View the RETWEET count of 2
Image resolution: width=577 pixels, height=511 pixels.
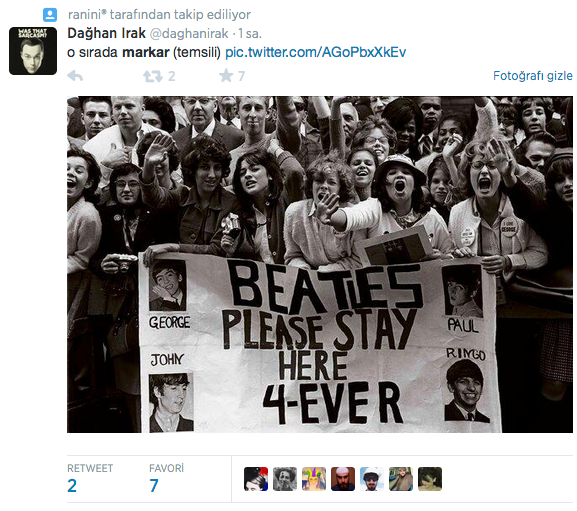[x=72, y=486]
